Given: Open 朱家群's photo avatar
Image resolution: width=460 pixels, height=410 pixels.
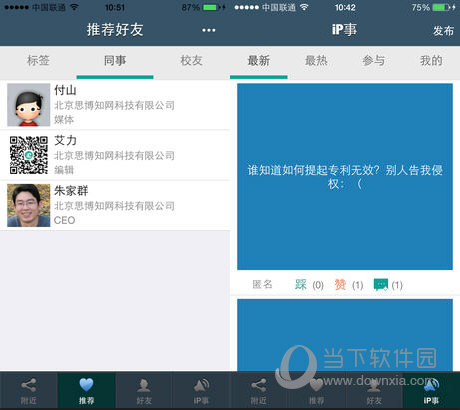Looking at the screenshot, I should pos(29,205).
